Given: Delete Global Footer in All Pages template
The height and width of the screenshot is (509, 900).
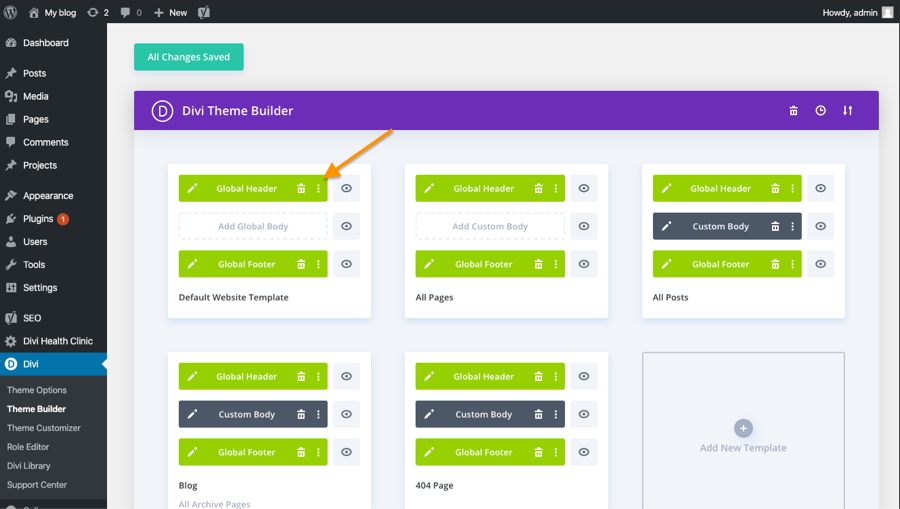Looking at the screenshot, I should 538,264.
